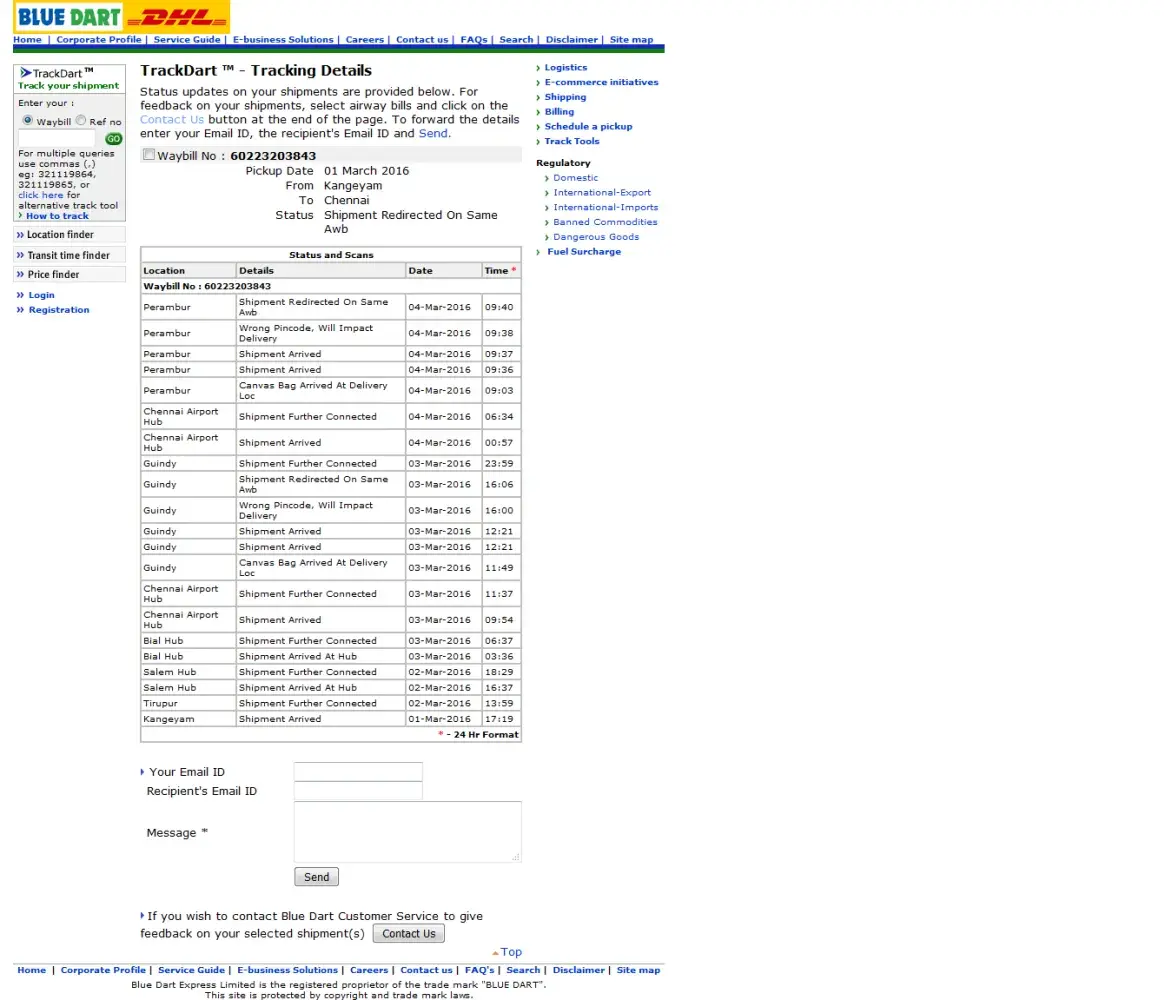This screenshot has width=1172, height=1000.
Task: Click the Contact Us button at bottom
Action: (408, 933)
